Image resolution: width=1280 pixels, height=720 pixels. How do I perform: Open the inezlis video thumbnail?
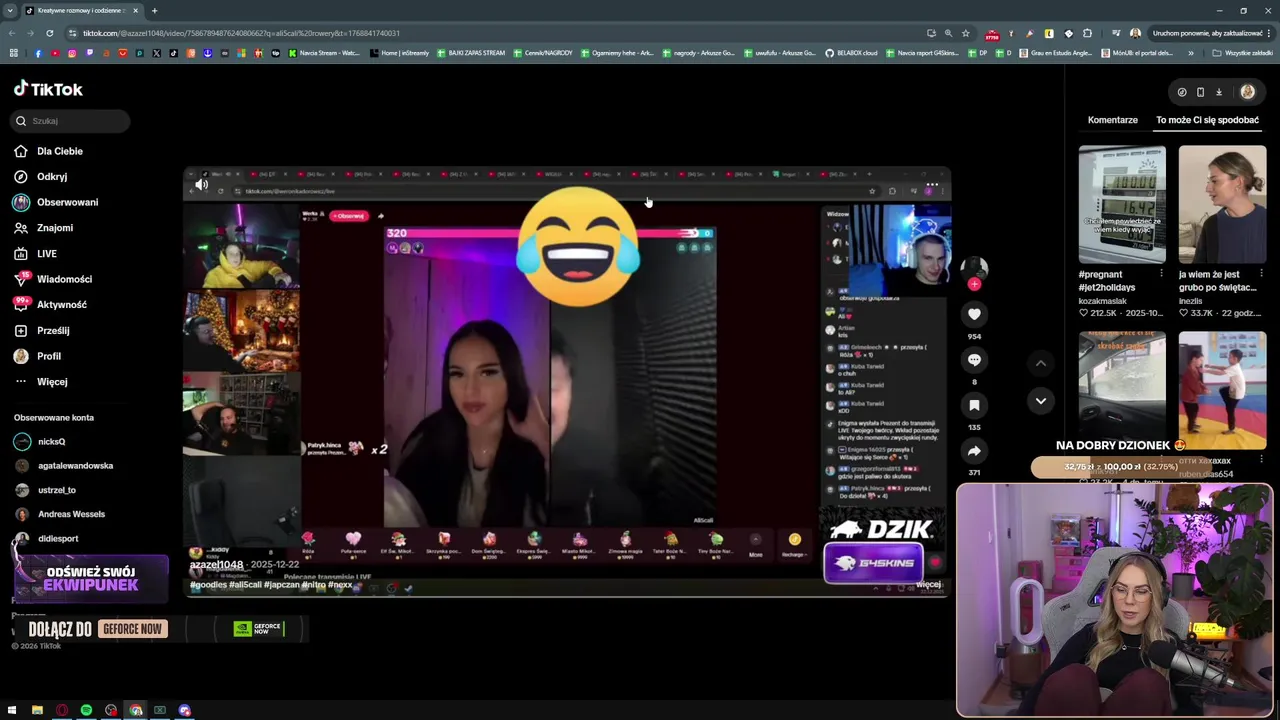coord(1222,205)
